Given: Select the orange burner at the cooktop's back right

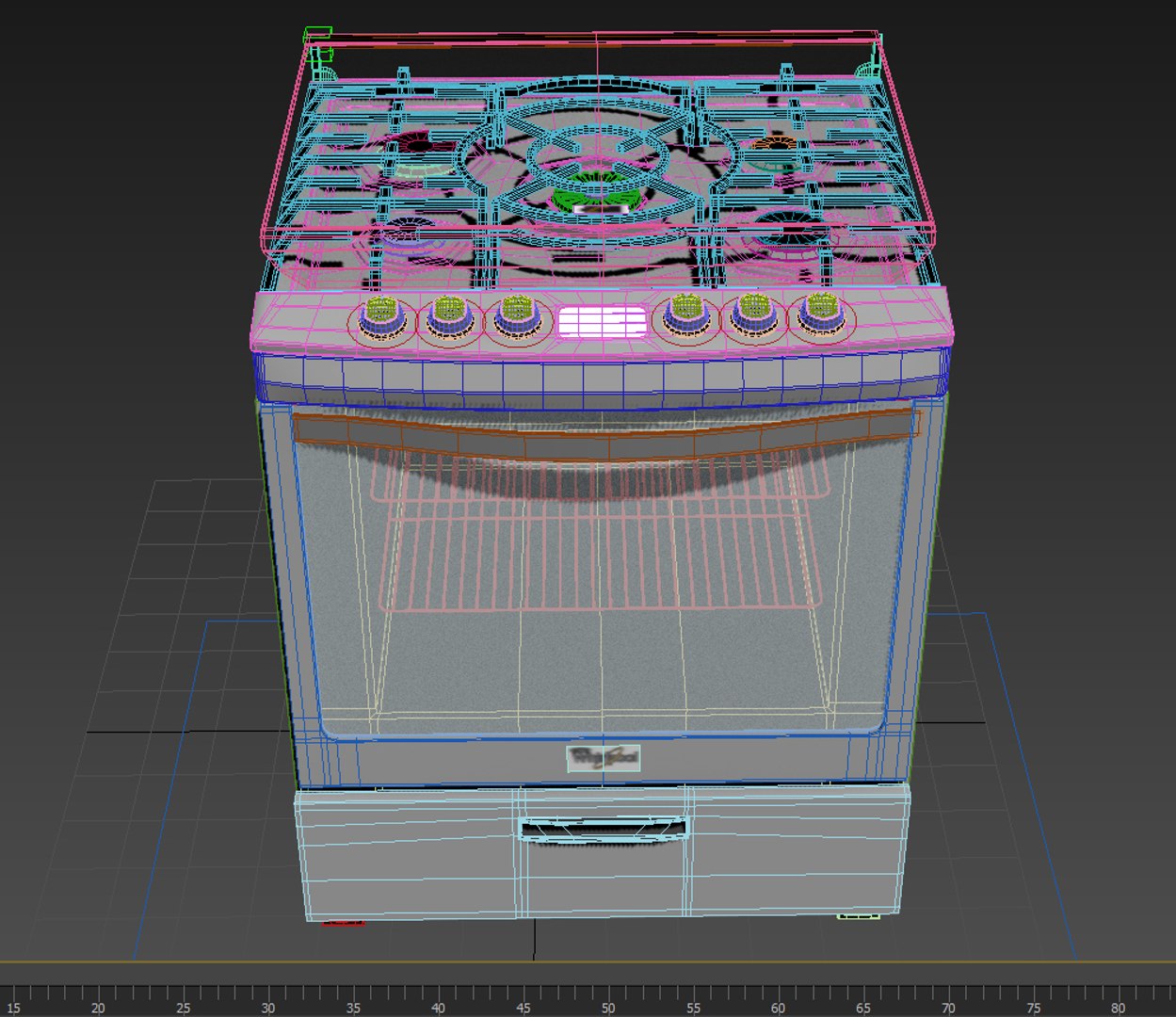Looking at the screenshot, I should pos(774,143).
